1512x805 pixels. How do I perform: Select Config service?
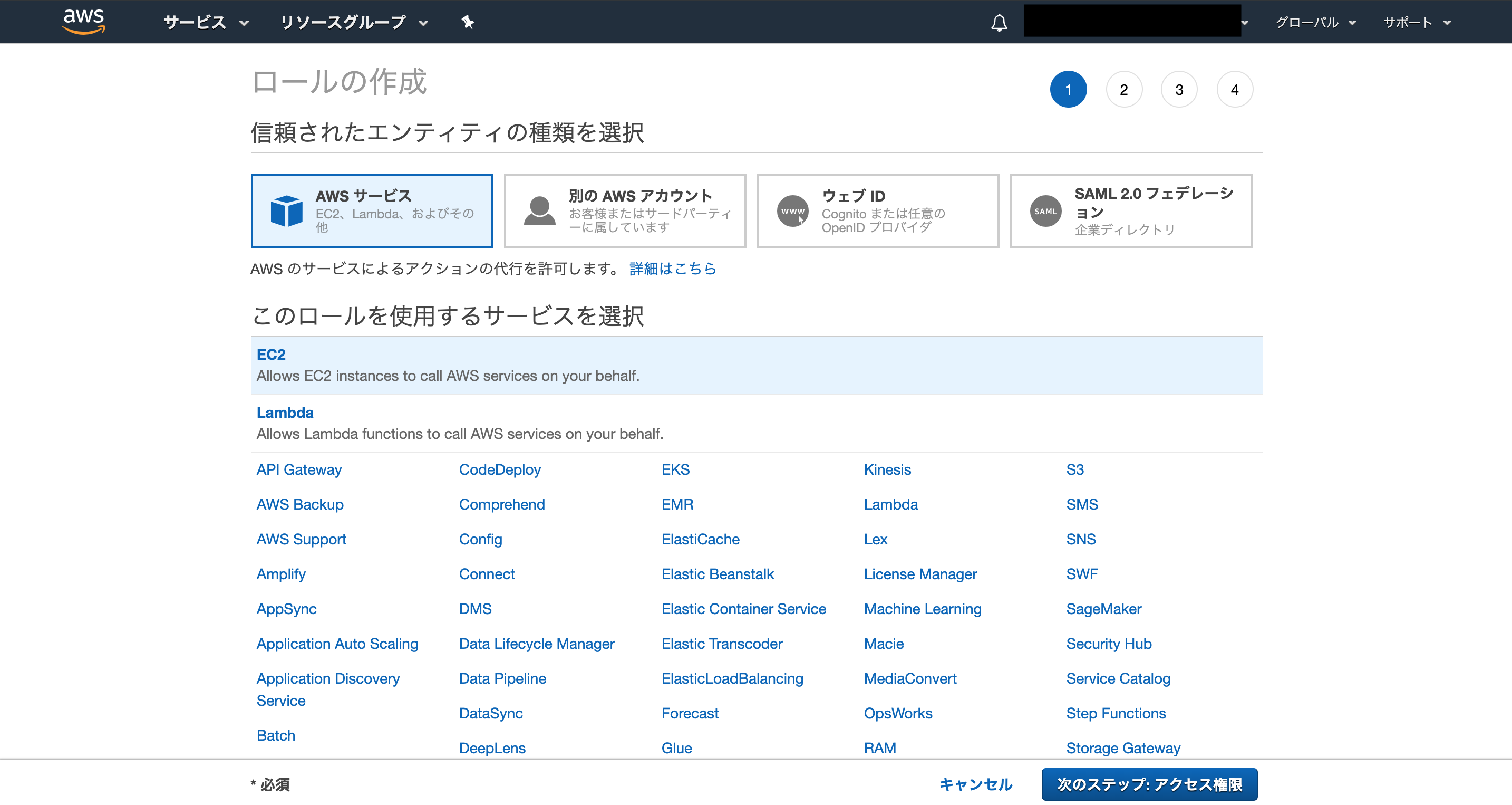pyautogui.click(x=480, y=539)
